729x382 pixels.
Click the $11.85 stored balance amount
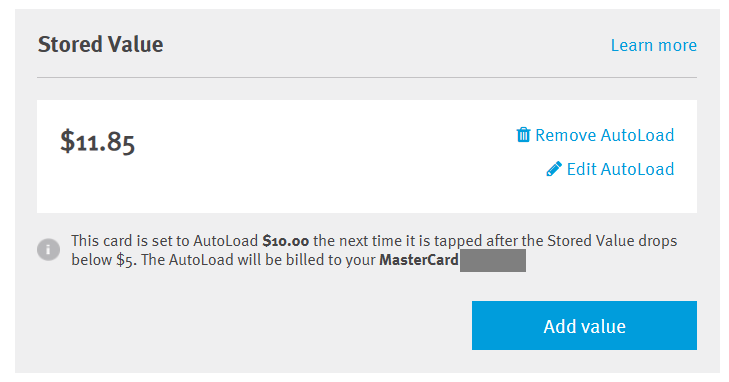click(98, 141)
